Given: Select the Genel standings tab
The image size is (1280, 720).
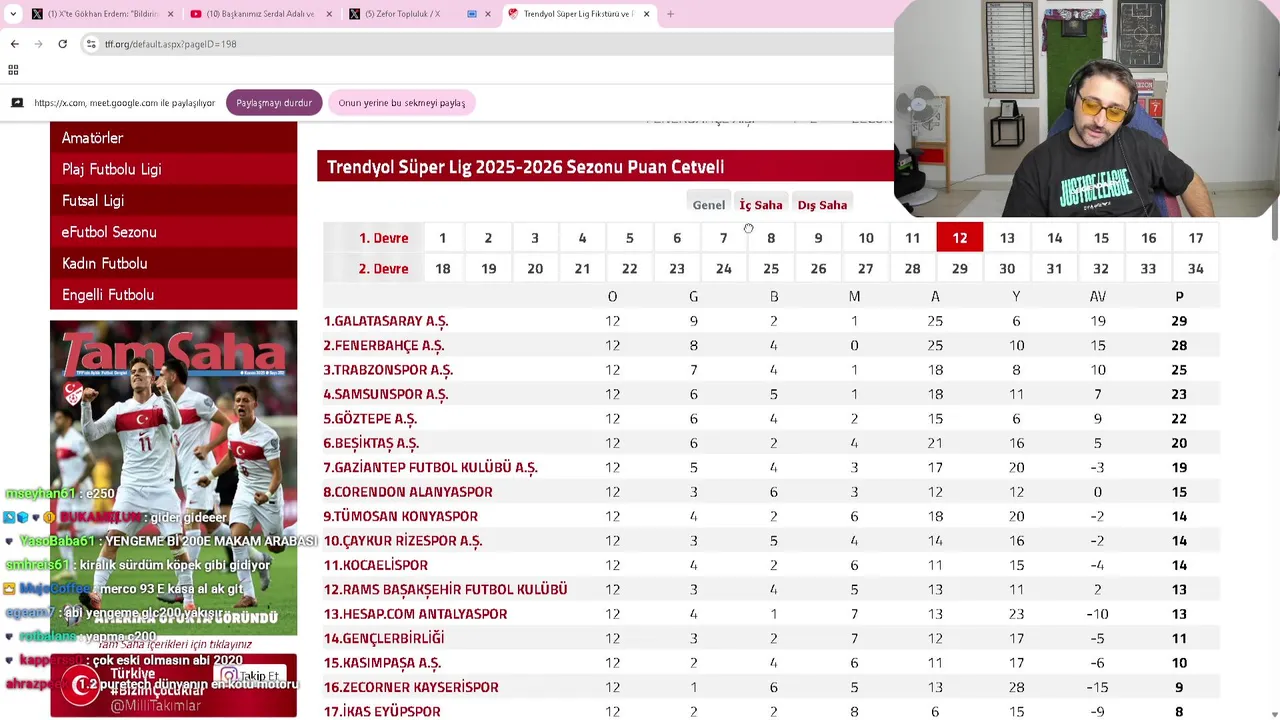Looking at the screenshot, I should tap(709, 205).
